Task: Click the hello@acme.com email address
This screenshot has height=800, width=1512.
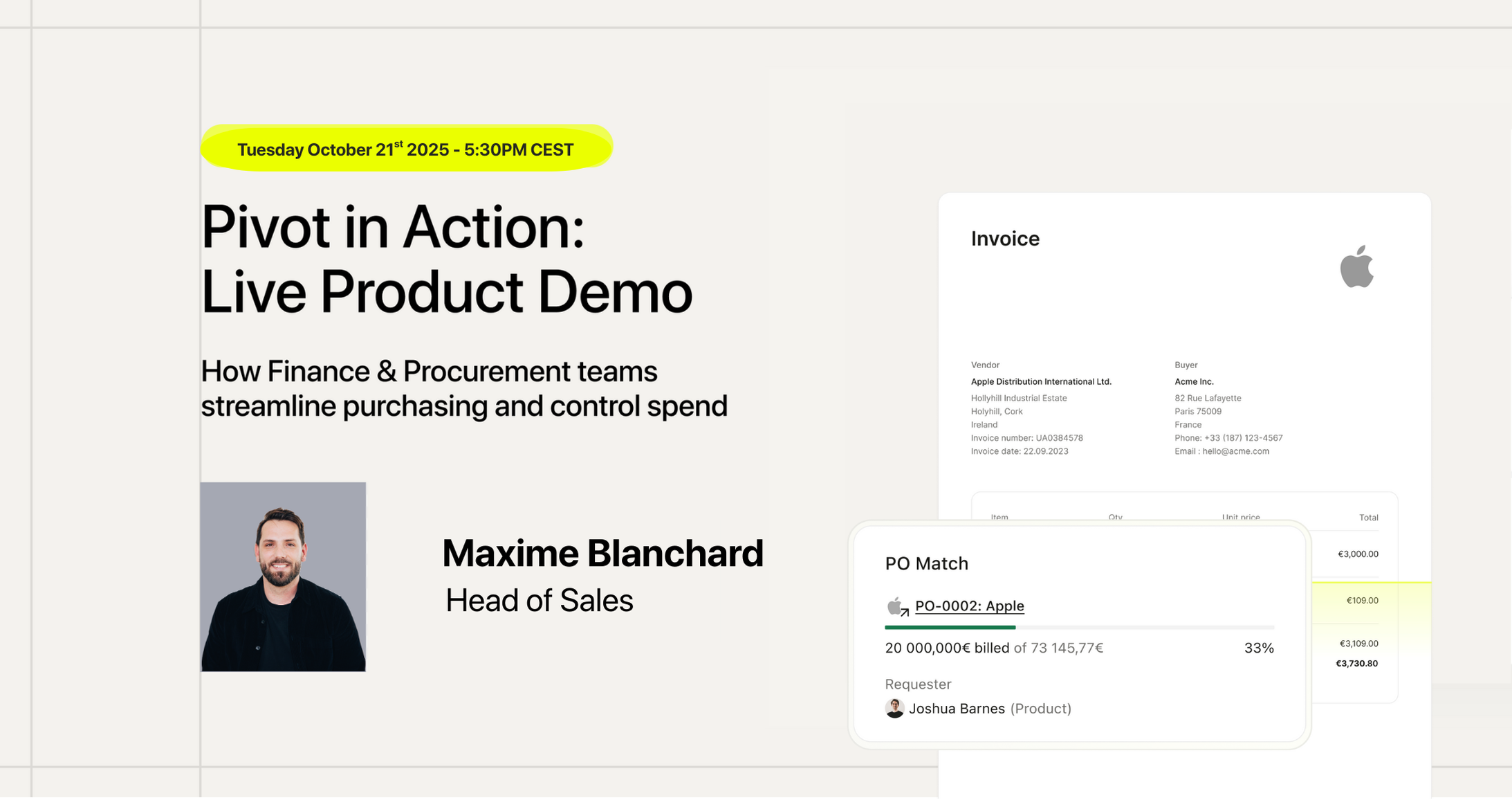Action: [1235, 451]
